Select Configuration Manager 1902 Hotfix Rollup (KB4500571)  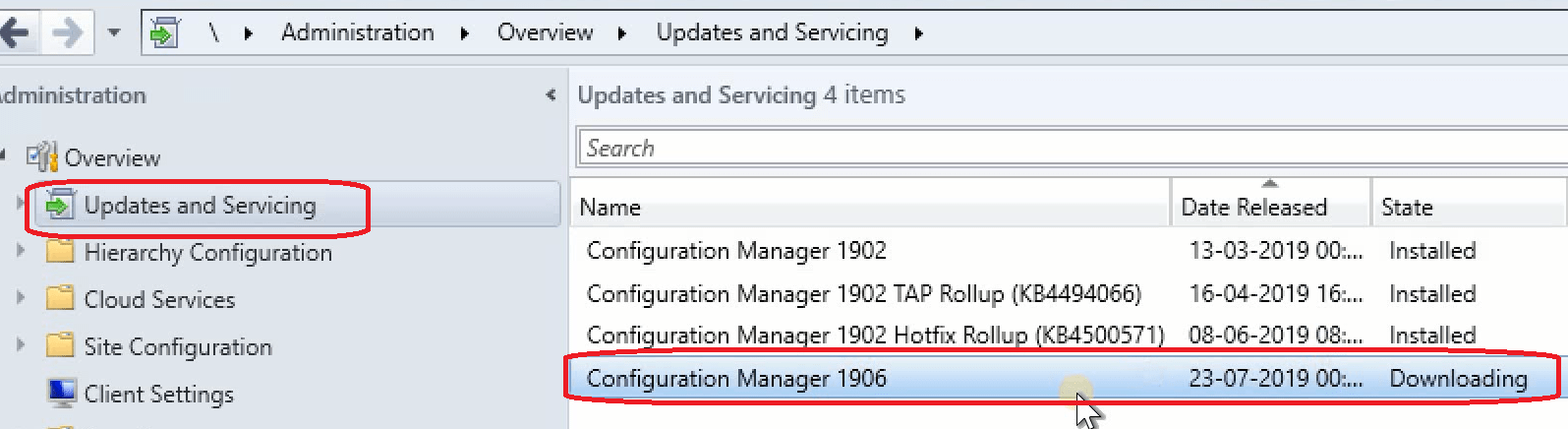(x=1069, y=336)
